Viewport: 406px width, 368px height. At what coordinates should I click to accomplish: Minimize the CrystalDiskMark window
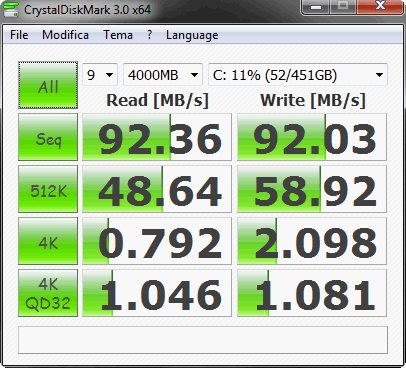316,7
